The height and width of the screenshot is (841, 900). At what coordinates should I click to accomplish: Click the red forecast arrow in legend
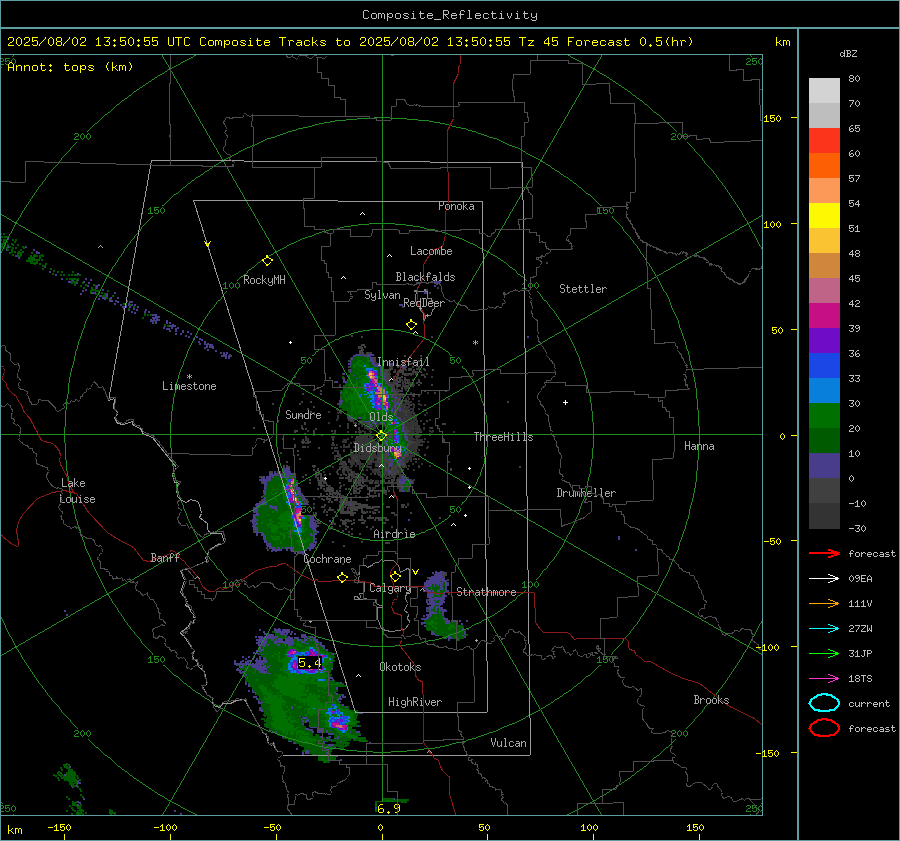824,553
